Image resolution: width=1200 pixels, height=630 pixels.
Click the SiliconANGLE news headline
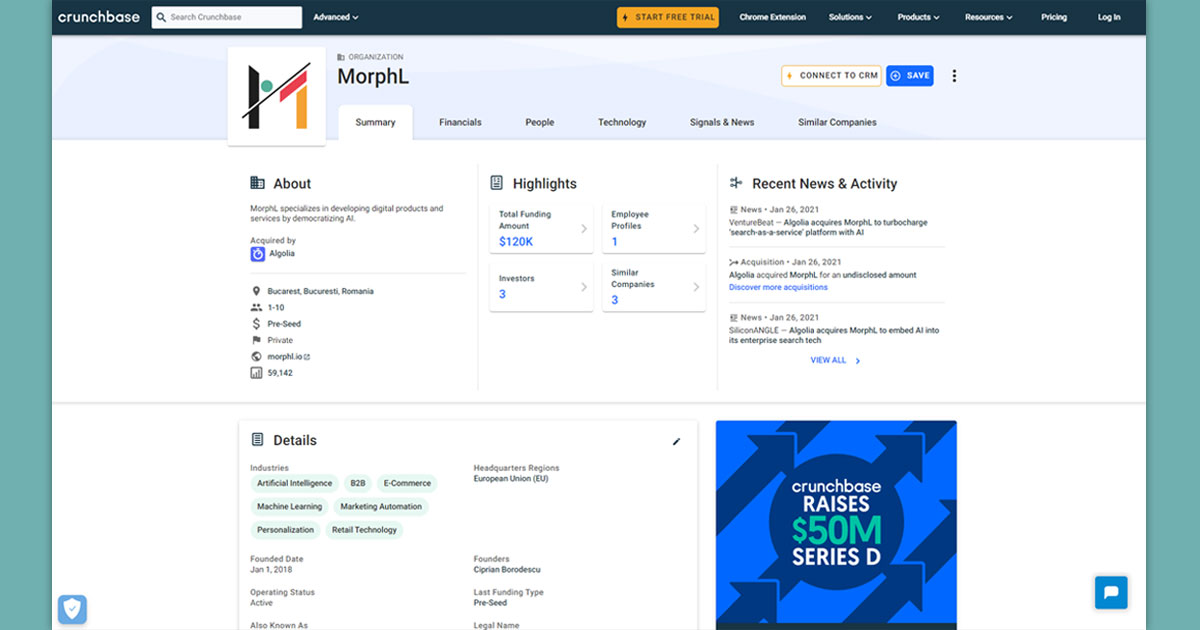tap(834, 335)
